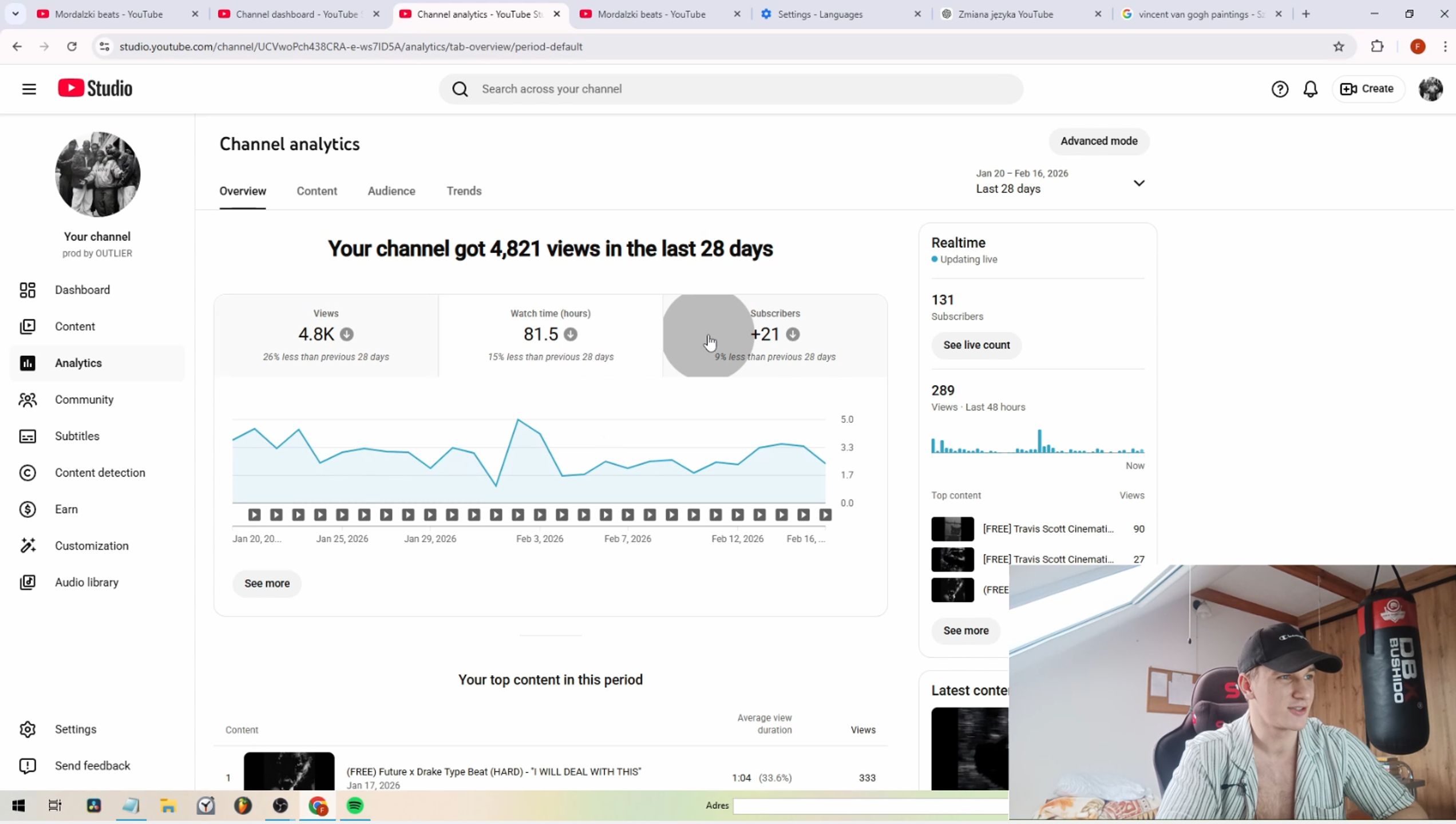The image size is (1456, 824).
Task: Open Subtitles in the sidebar
Action: (97, 436)
